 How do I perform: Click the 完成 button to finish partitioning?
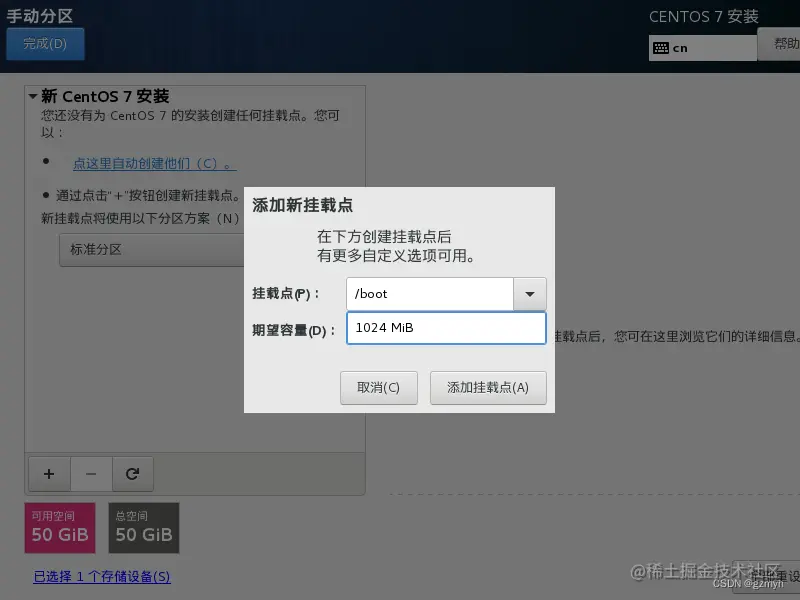click(45, 44)
